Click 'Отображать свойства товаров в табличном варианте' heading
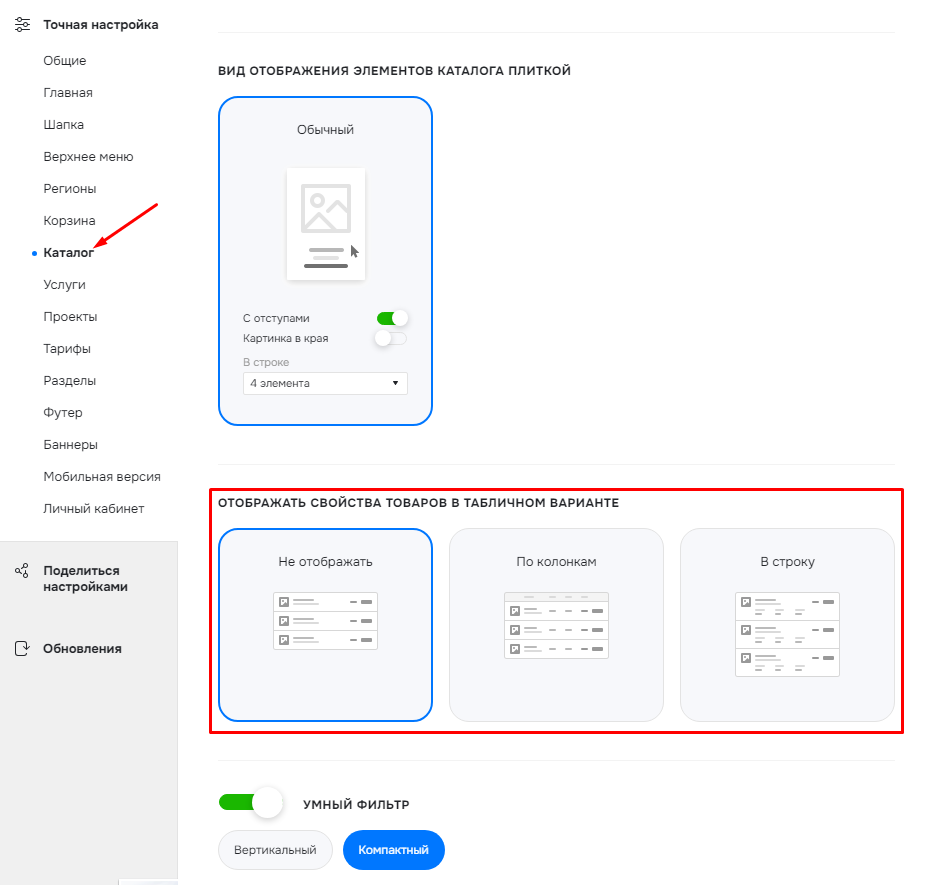This screenshot has height=885, width=927. (419, 503)
